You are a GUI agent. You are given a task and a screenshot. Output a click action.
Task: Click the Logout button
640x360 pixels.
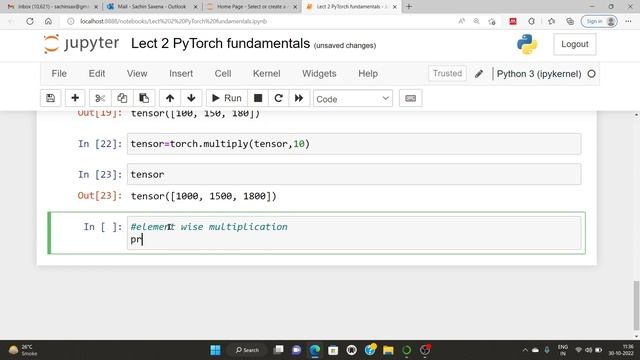click(x=575, y=44)
